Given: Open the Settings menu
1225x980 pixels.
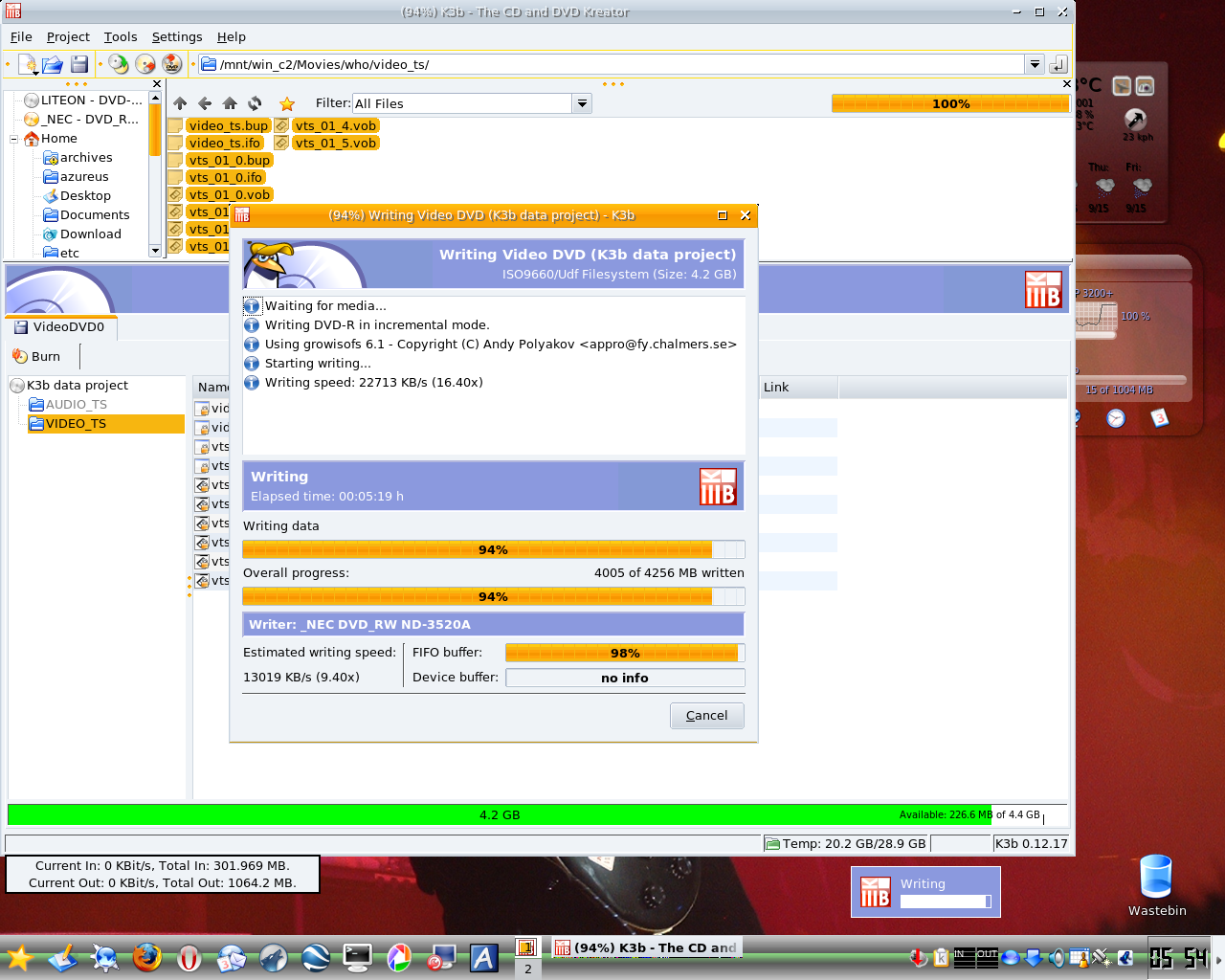Looking at the screenshot, I should click(177, 36).
